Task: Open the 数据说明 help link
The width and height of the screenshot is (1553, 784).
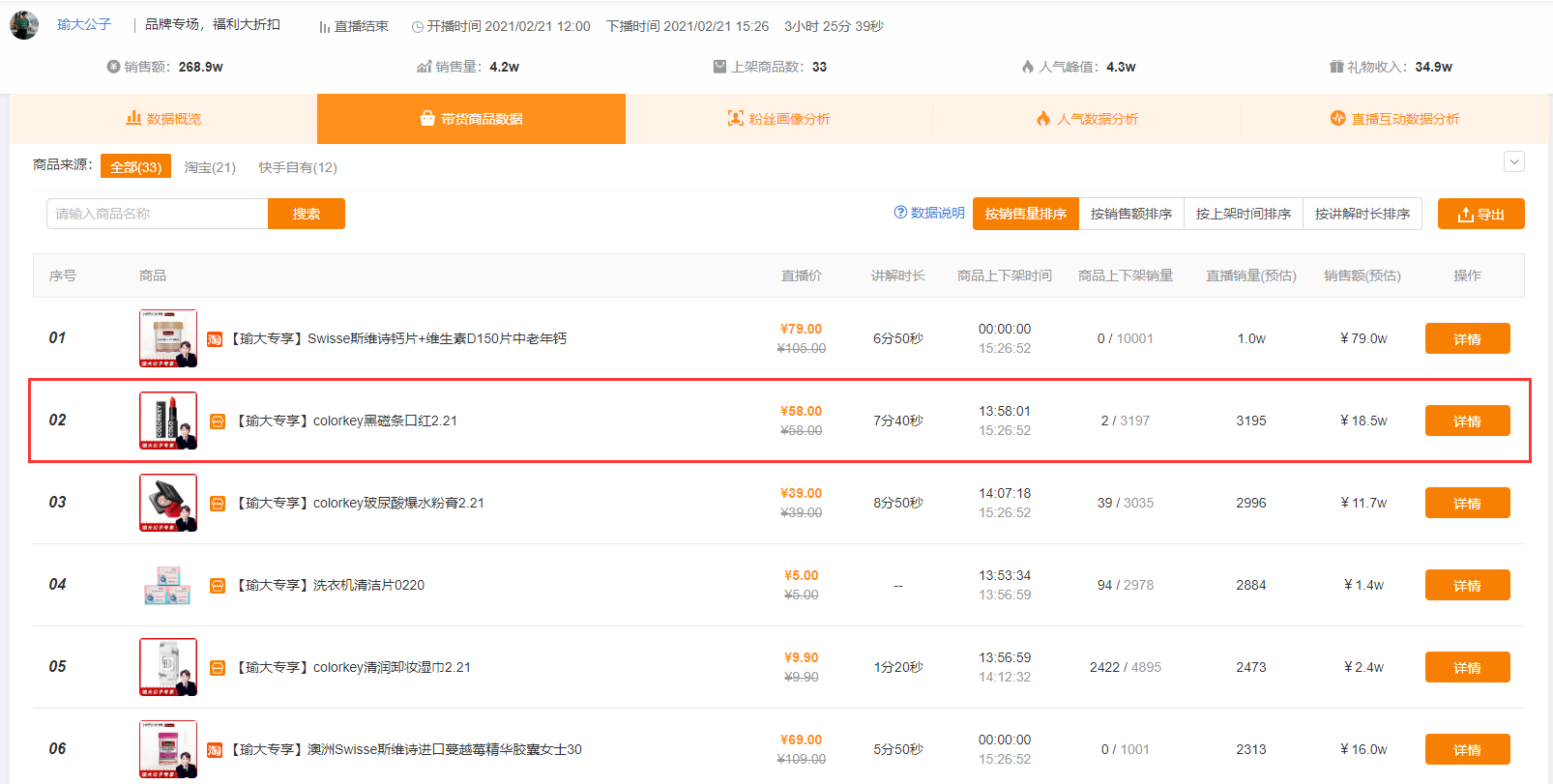Action: [x=929, y=213]
